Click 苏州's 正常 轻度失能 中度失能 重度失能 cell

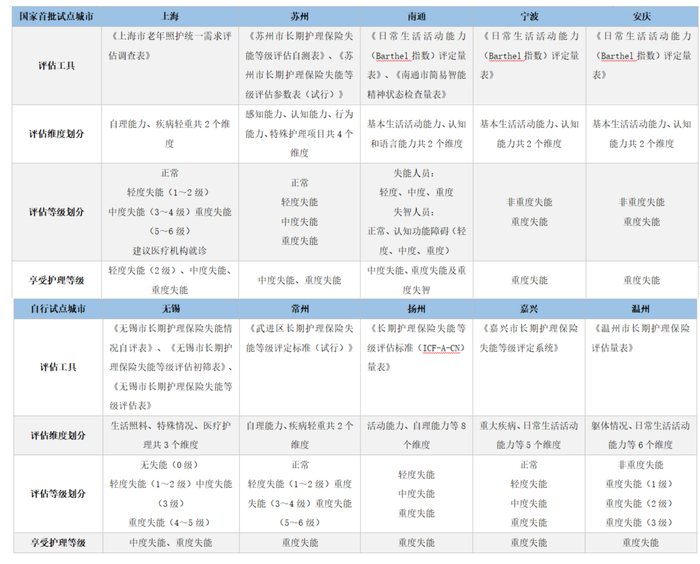[300, 212]
